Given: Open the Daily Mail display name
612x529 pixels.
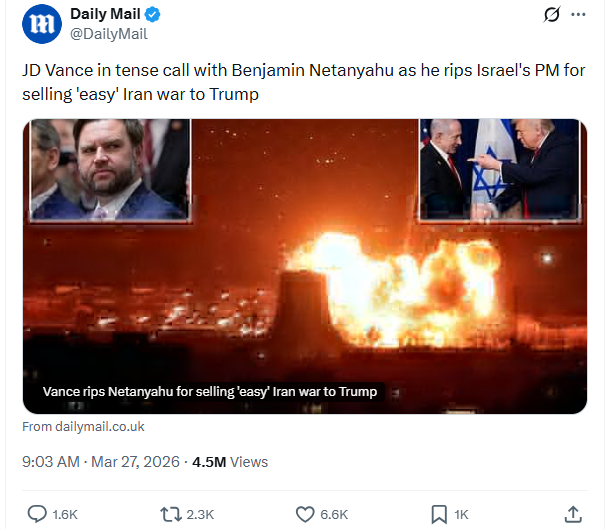Looking at the screenshot, I should coord(107,15).
